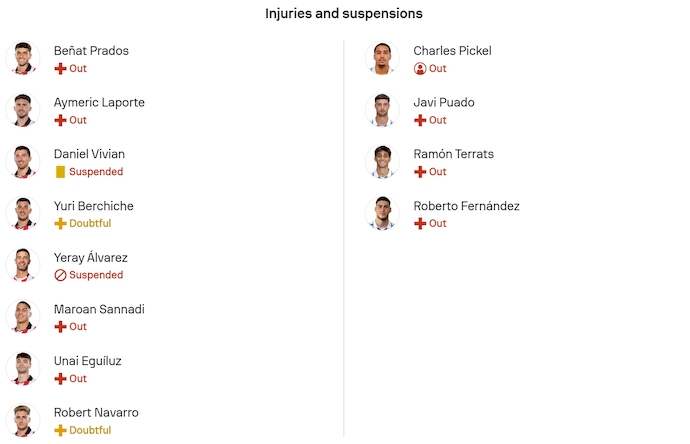Click Aymeric Laporte's player photo
Viewport: 690px width, 444px height.
pos(22,110)
